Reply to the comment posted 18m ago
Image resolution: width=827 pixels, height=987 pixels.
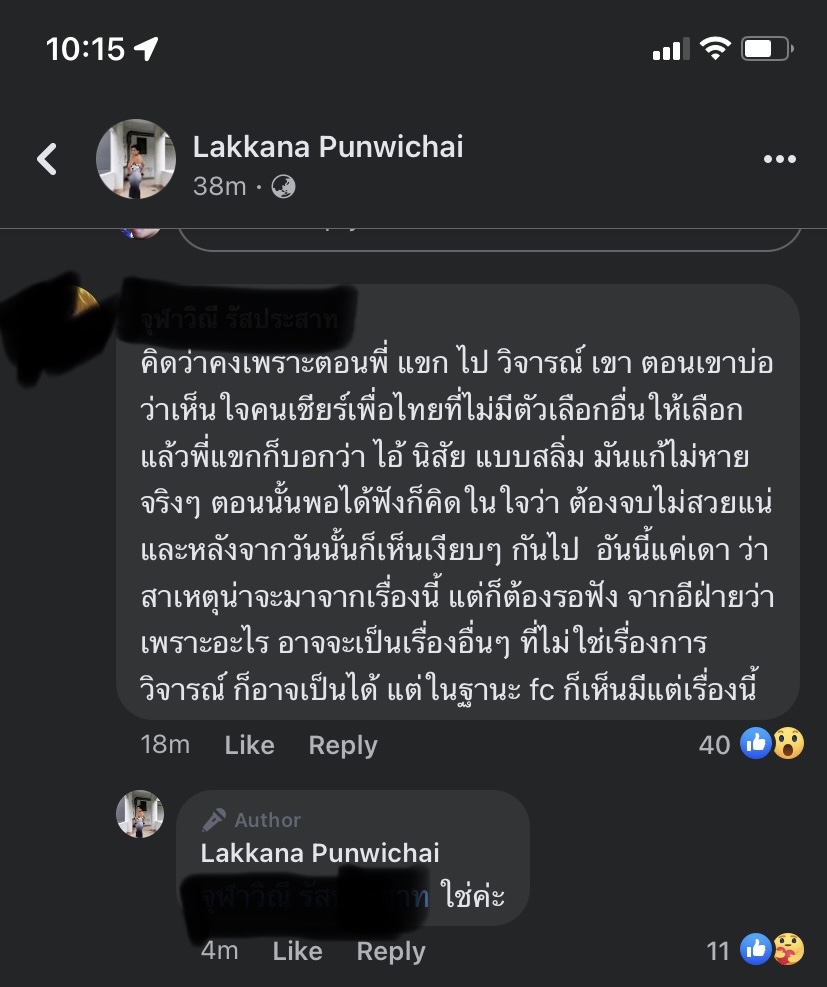(343, 745)
